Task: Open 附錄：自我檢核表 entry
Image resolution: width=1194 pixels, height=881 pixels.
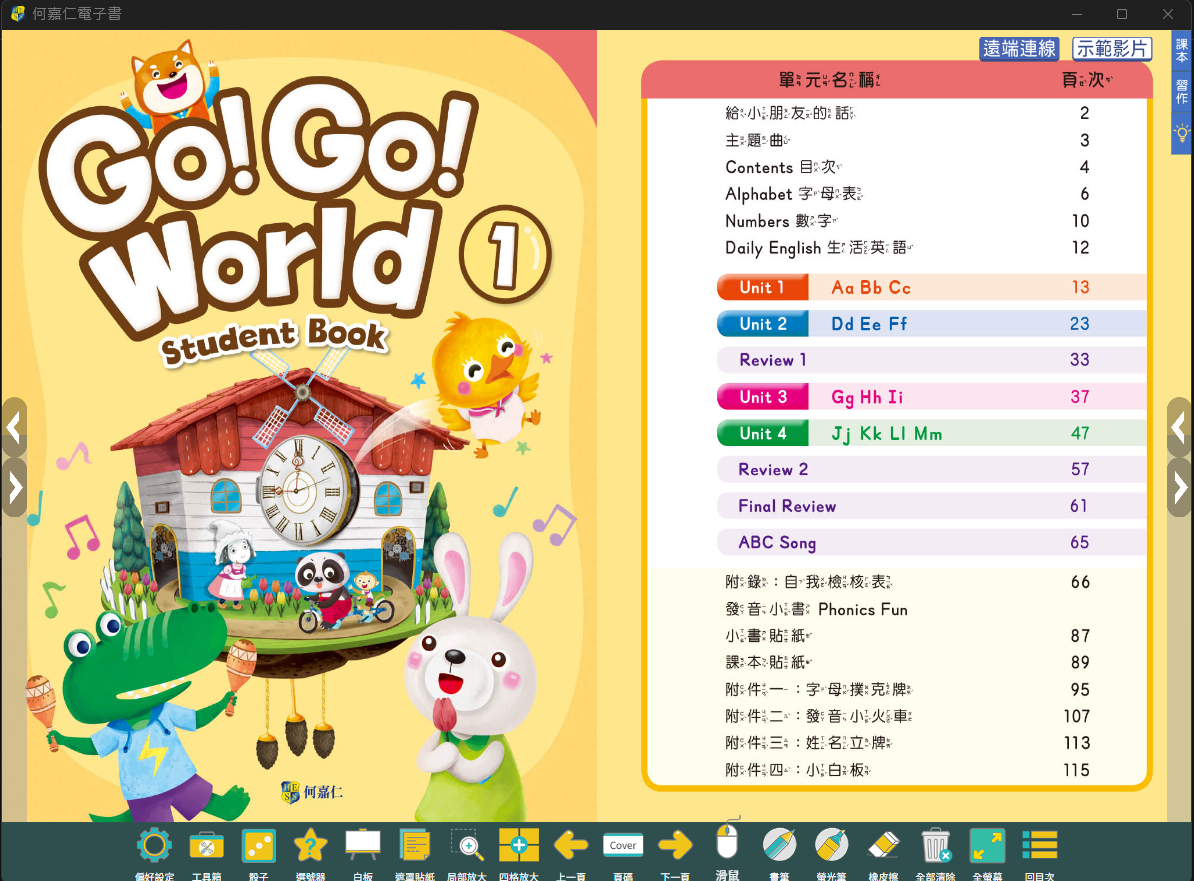Action: point(908,582)
